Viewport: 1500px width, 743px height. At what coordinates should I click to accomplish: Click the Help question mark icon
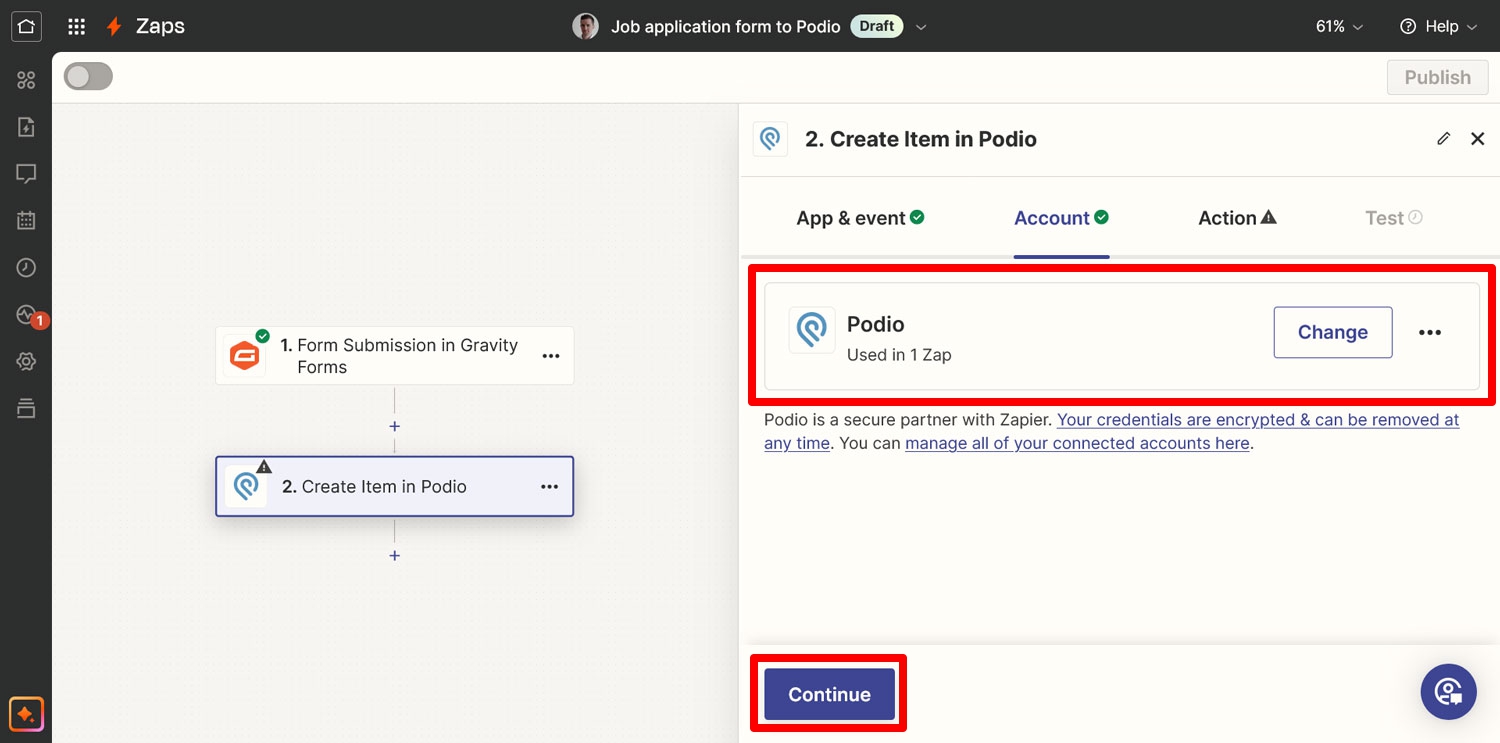point(1409,26)
